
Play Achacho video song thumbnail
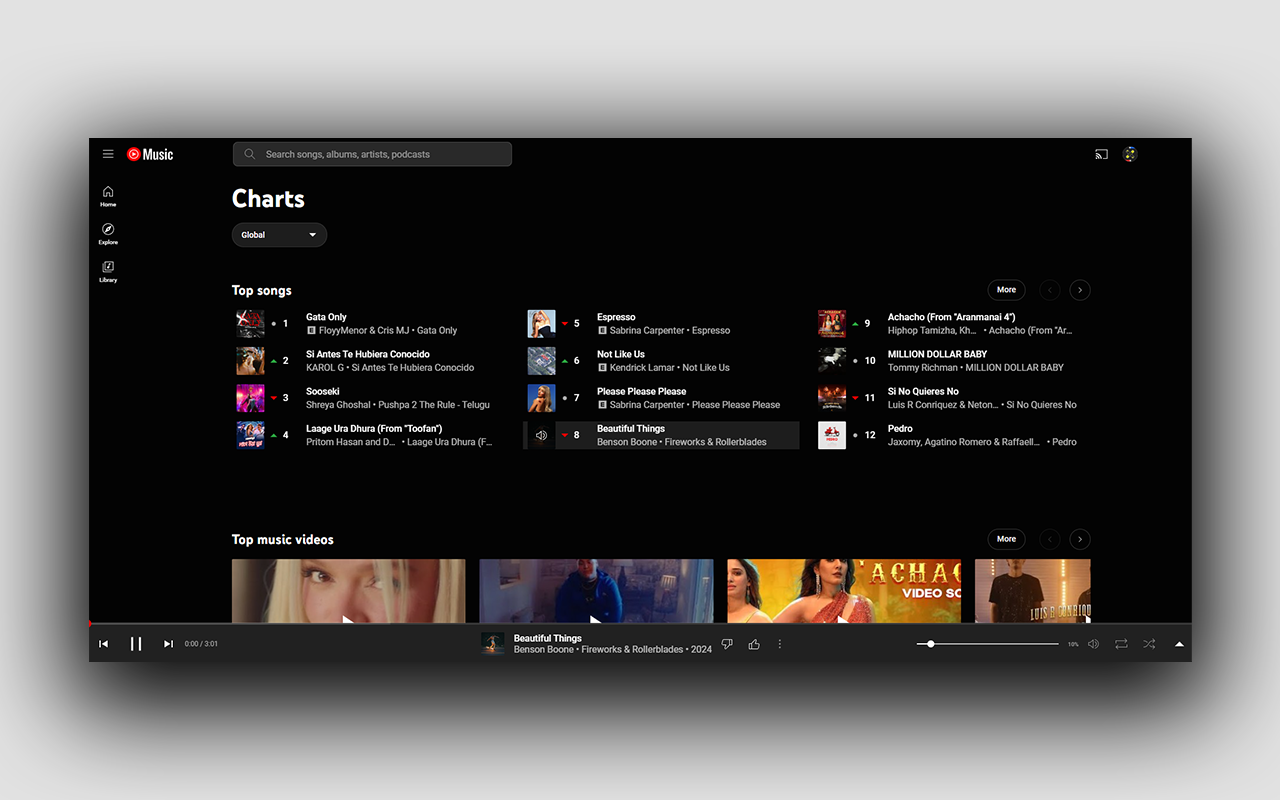(x=844, y=591)
